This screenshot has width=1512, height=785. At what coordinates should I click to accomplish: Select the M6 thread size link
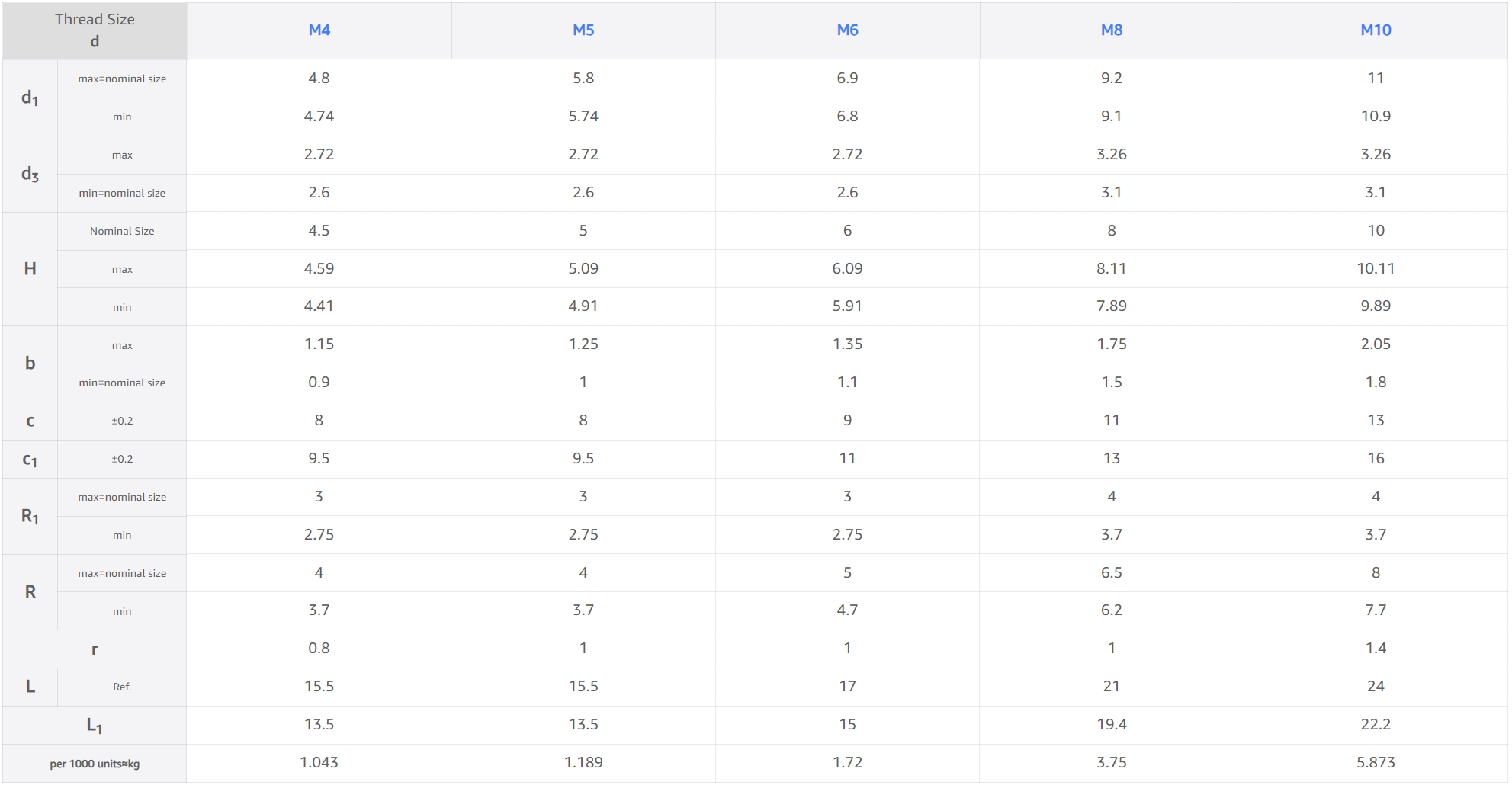click(x=847, y=30)
